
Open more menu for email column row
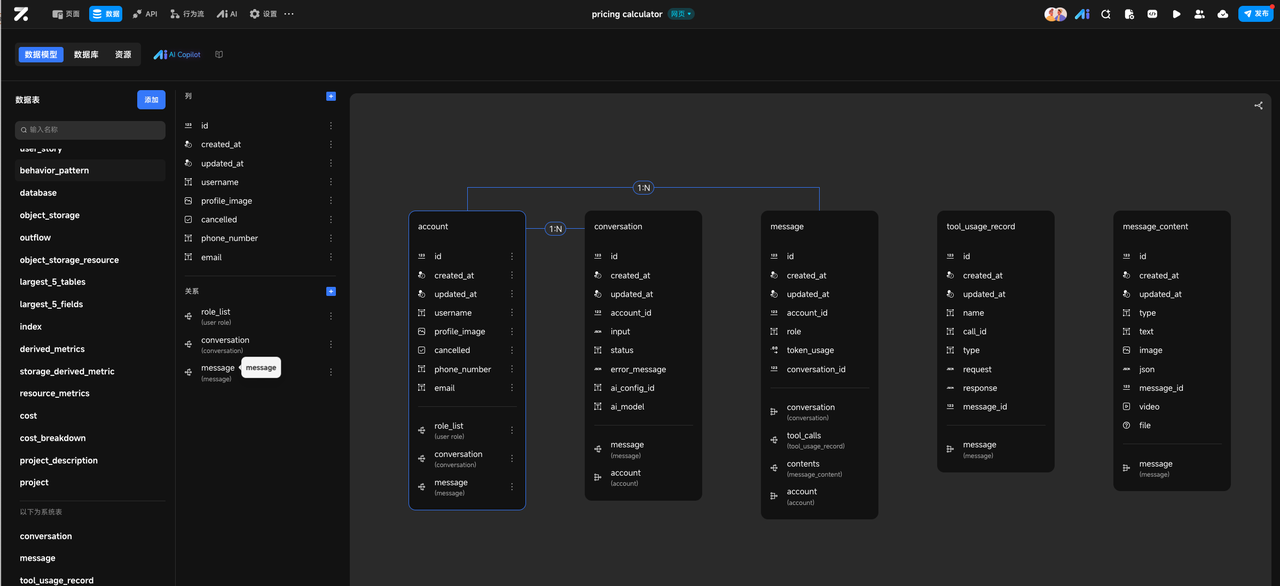[331, 257]
